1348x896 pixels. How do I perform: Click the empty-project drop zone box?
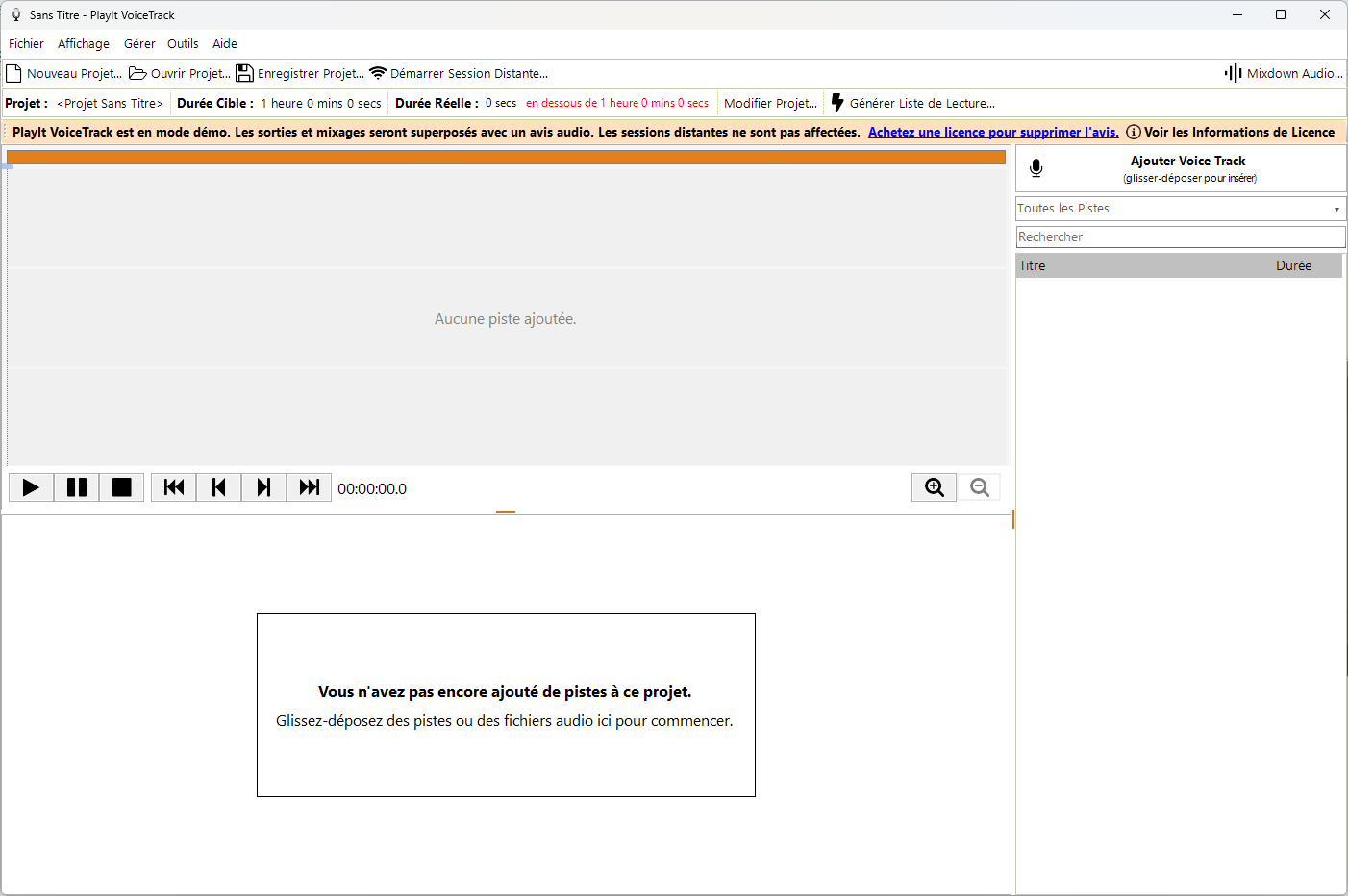(506, 705)
